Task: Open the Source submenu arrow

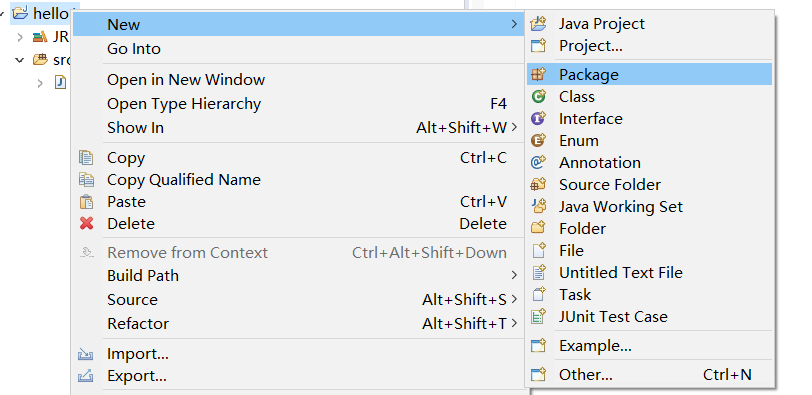Action: click(x=514, y=299)
